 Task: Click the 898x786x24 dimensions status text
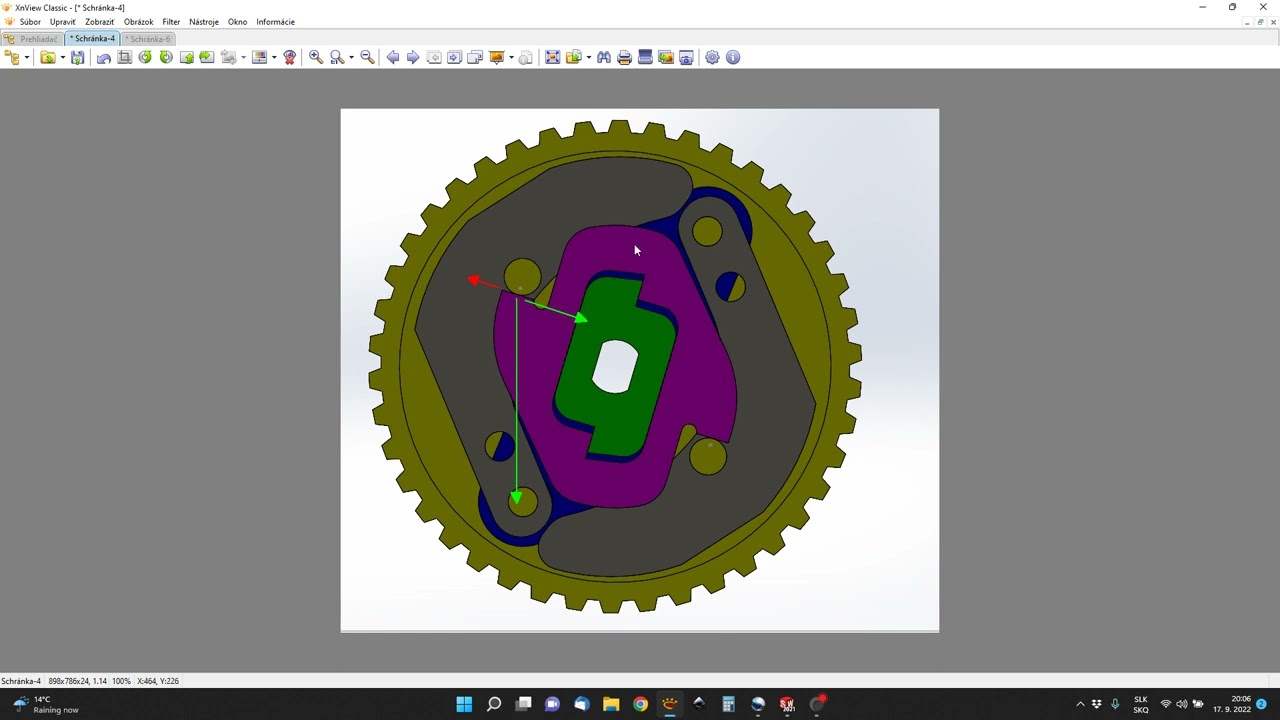(77, 681)
